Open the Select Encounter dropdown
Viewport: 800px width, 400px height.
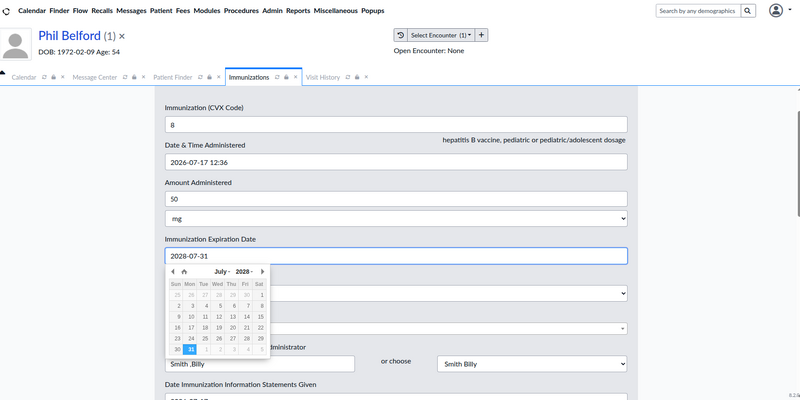pos(441,35)
